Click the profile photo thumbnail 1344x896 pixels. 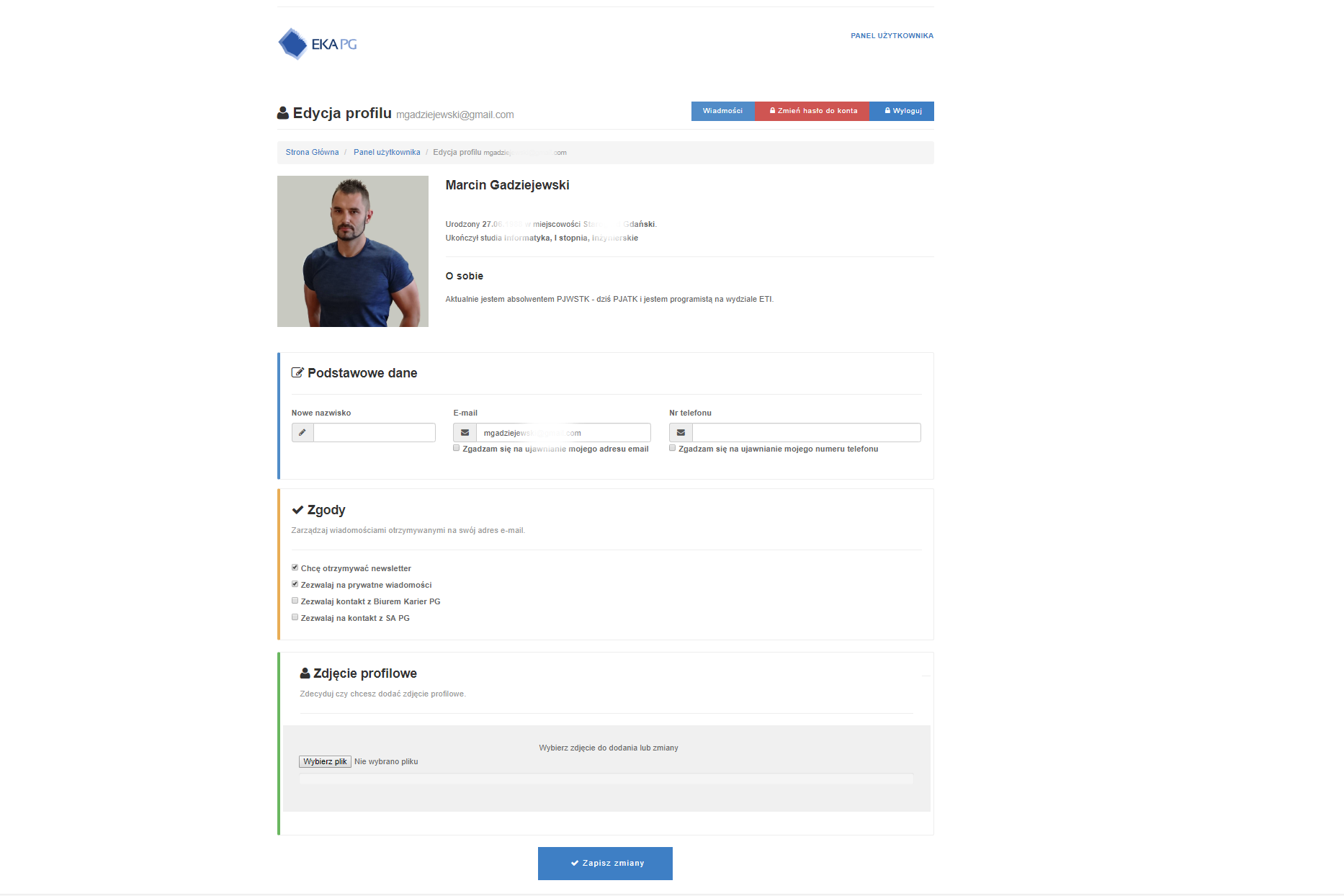point(353,251)
